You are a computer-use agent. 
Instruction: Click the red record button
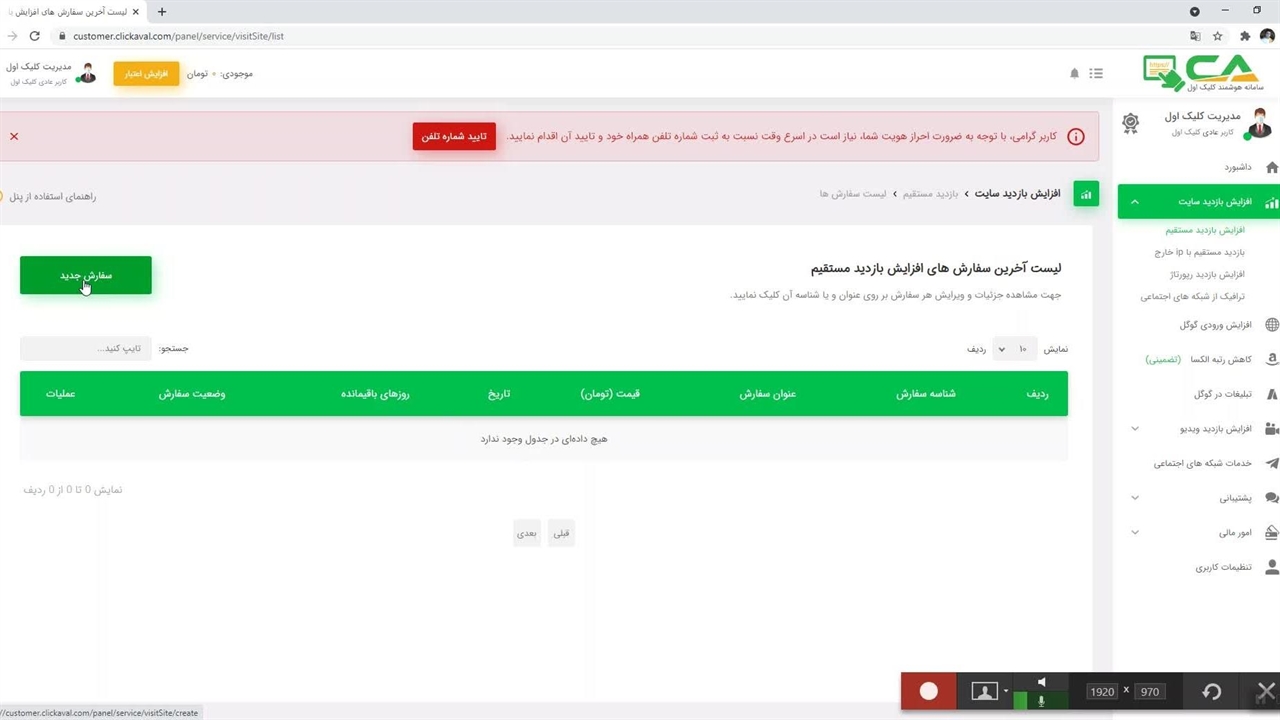coord(929,691)
